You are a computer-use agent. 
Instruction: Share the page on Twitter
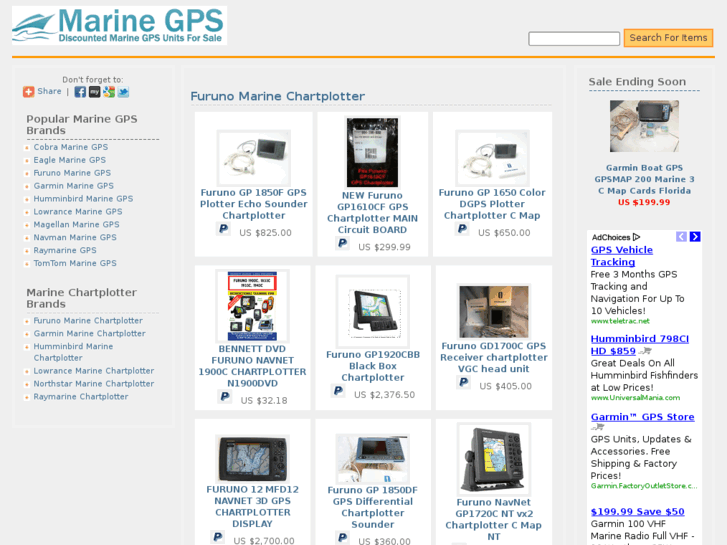pyautogui.click(x=123, y=92)
